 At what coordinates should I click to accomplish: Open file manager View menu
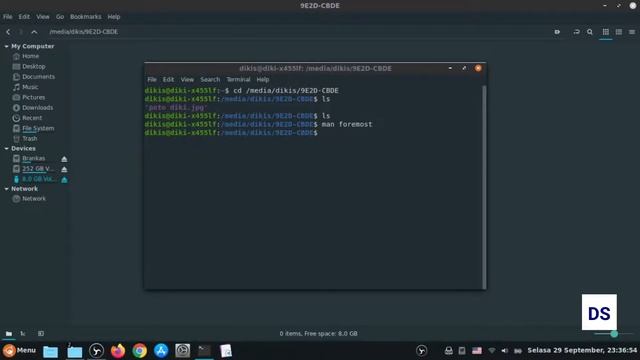[43, 17]
